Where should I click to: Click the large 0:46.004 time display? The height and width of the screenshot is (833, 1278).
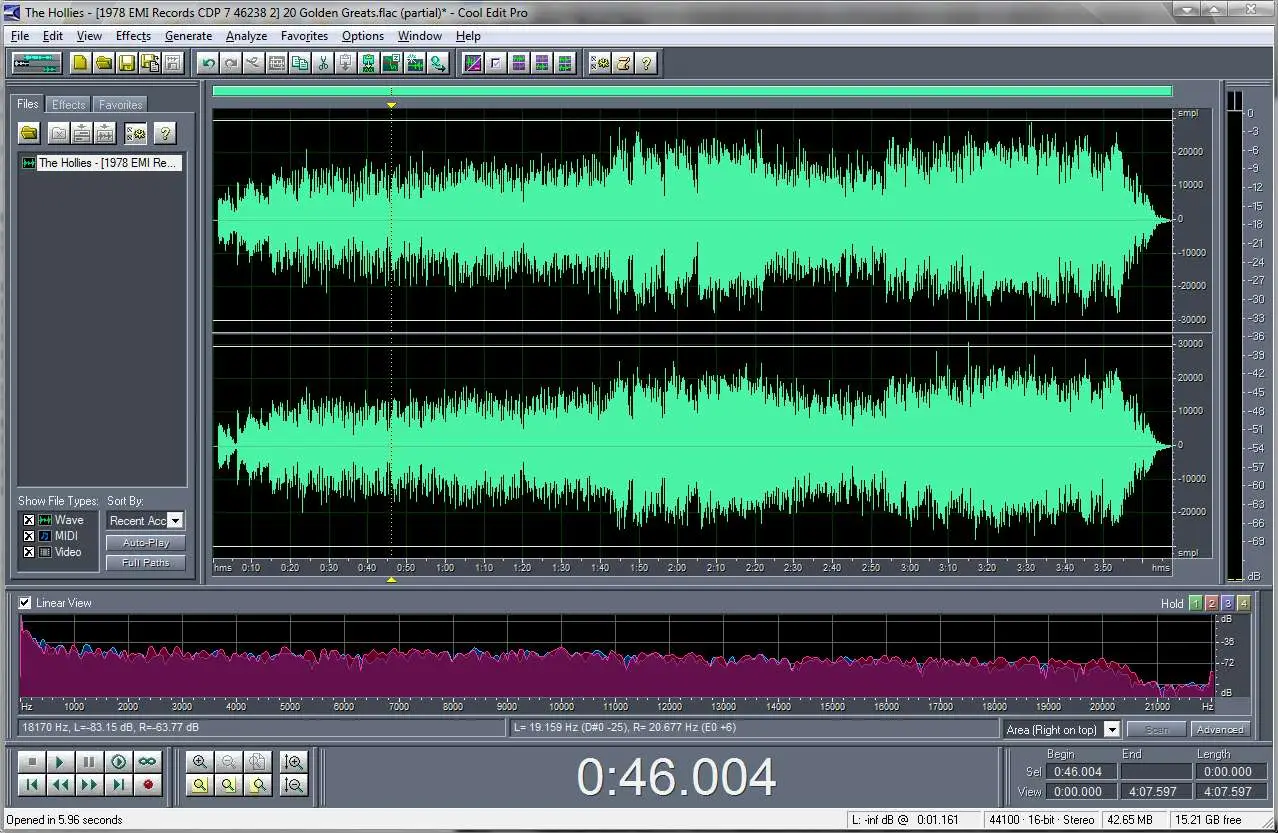[x=677, y=778]
